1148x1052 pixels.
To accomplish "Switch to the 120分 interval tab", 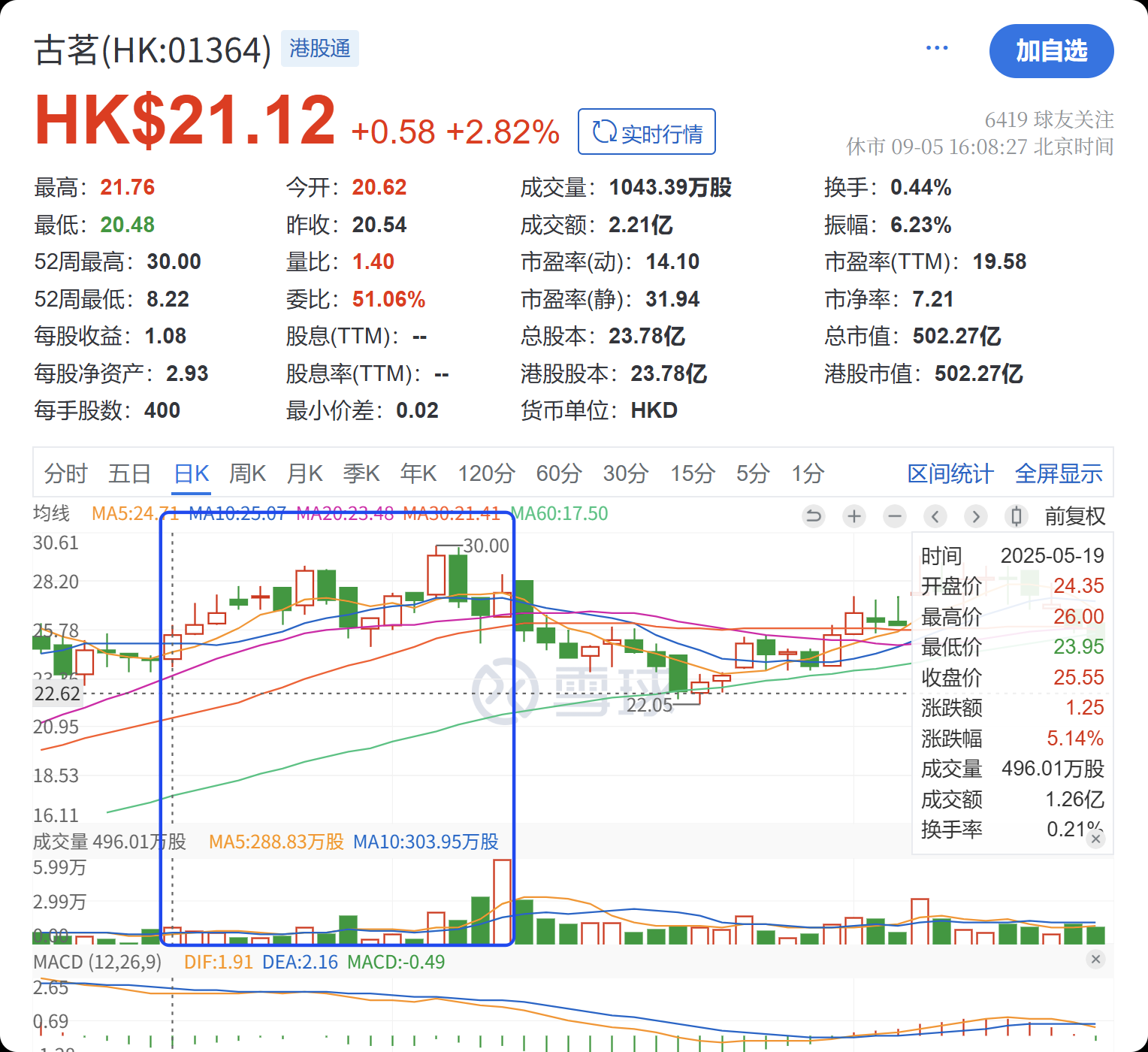I will pos(486,473).
